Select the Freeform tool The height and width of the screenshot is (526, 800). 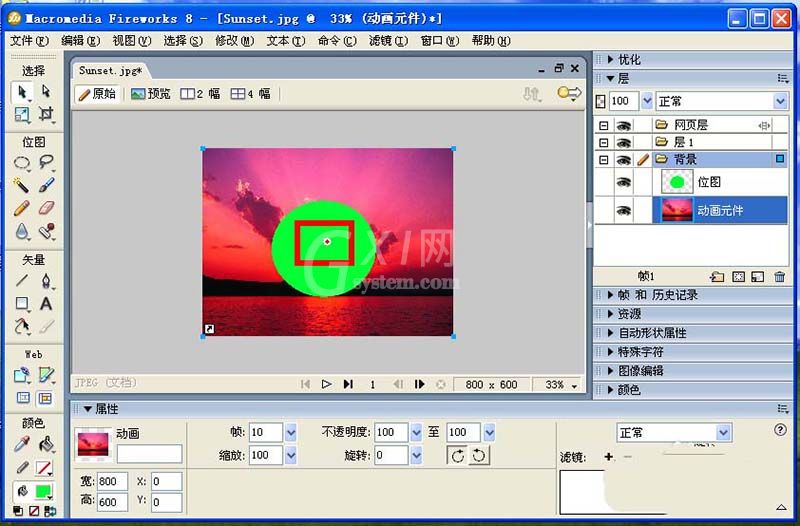click(22, 327)
